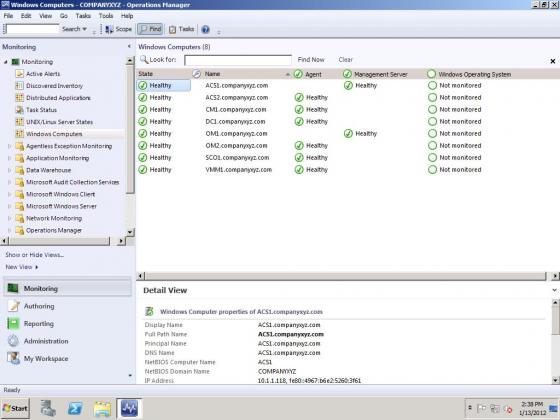Select Discovered Inventory view icon
Viewport: 560px width, 420px height.
pyautogui.click(x=19, y=86)
